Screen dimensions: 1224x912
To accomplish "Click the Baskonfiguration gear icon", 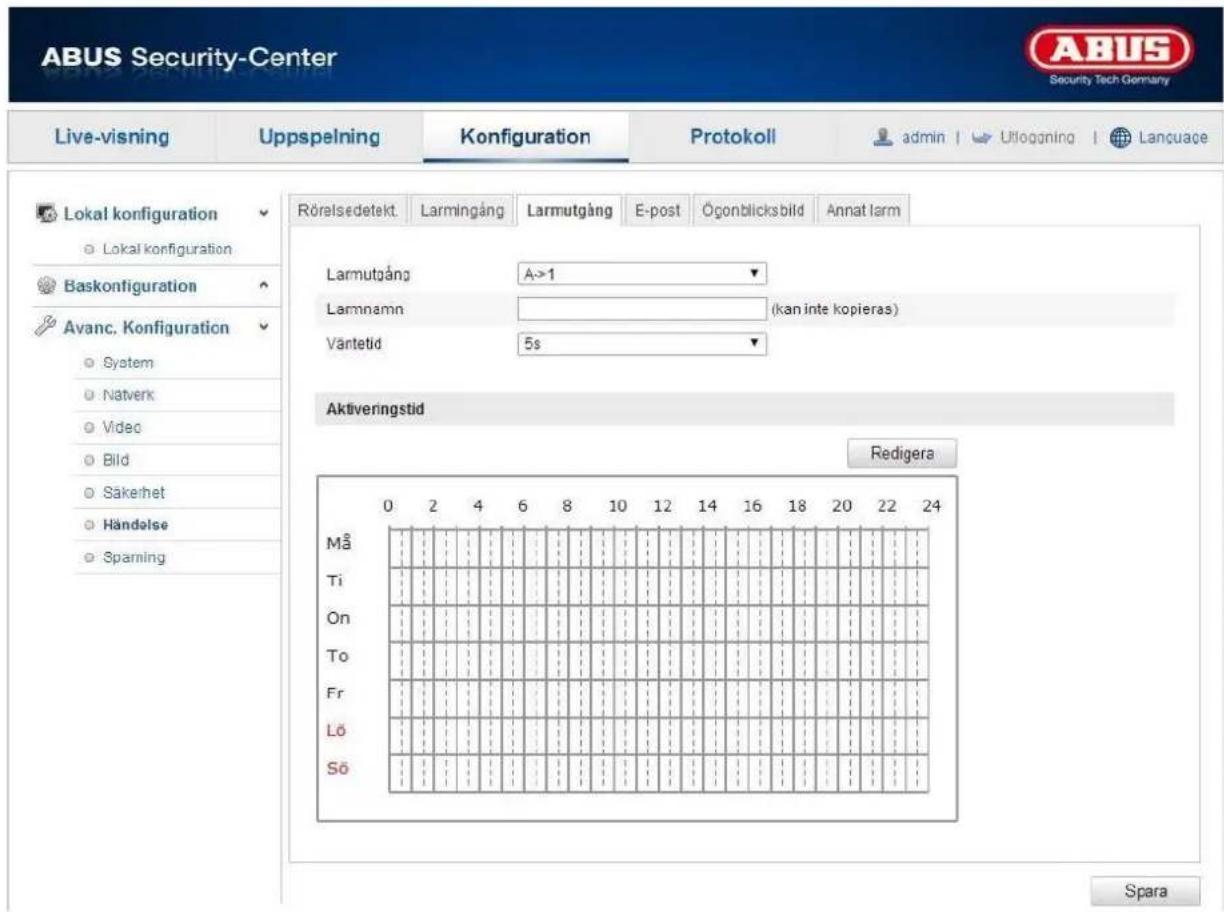I will point(48,286).
